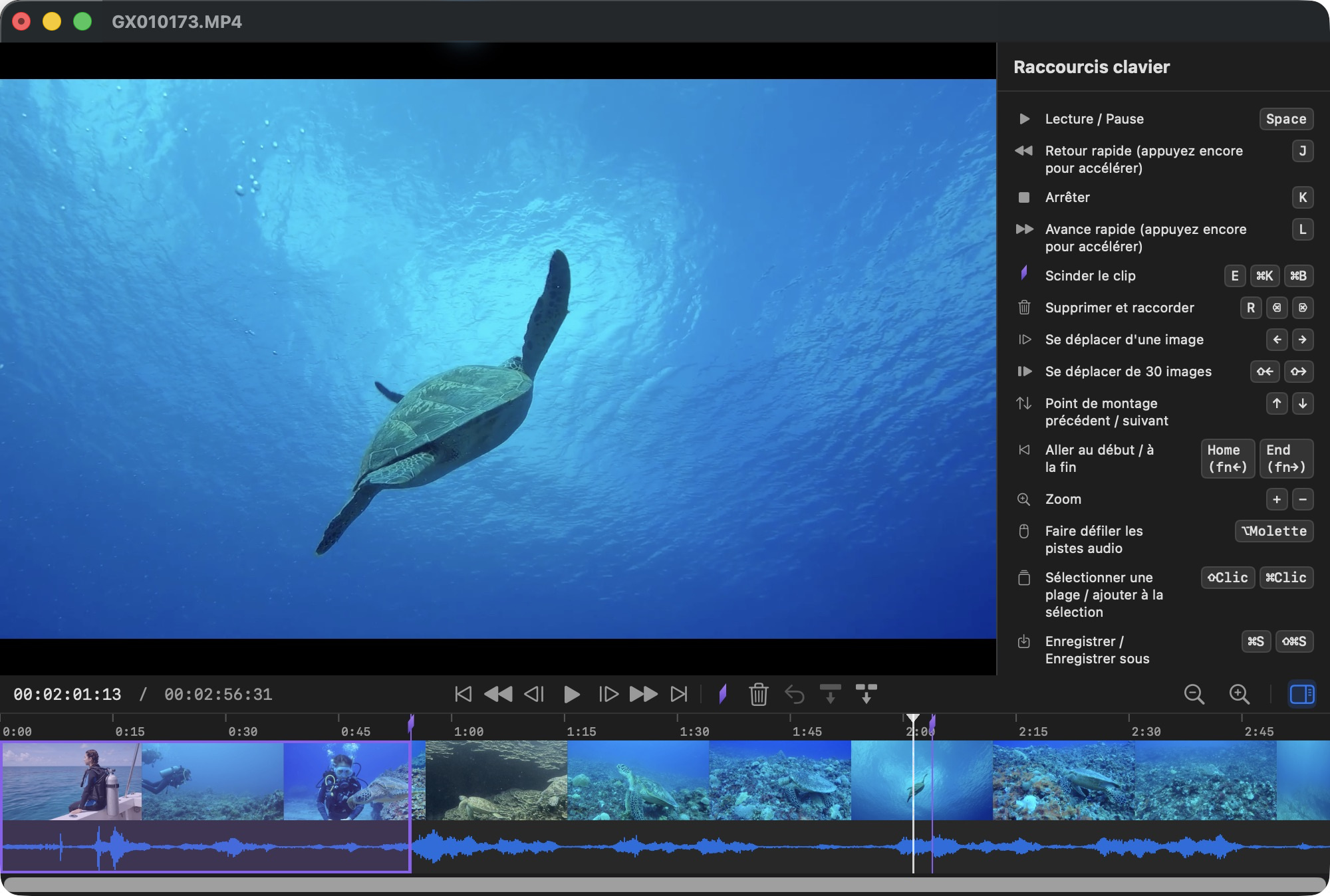Click the ⌘Clic selection badge
Image resolution: width=1330 pixels, height=896 pixels.
tap(1286, 578)
